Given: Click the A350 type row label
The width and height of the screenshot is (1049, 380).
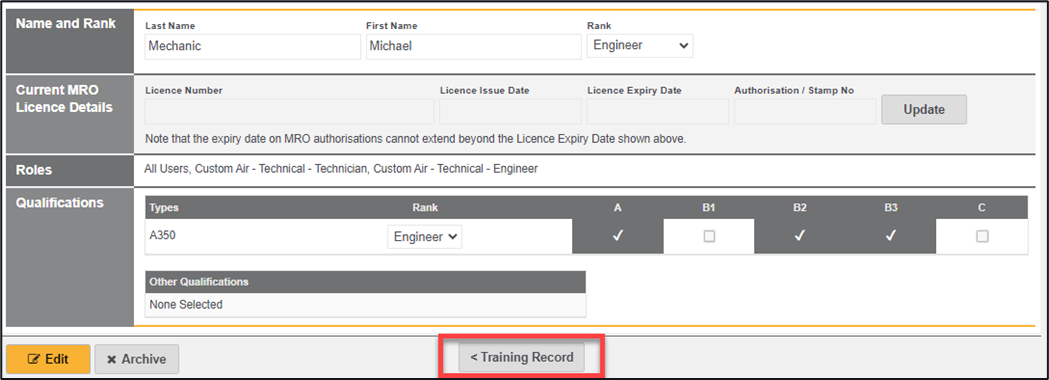Looking at the screenshot, I should pyautogui.click(x=163, y=235).
